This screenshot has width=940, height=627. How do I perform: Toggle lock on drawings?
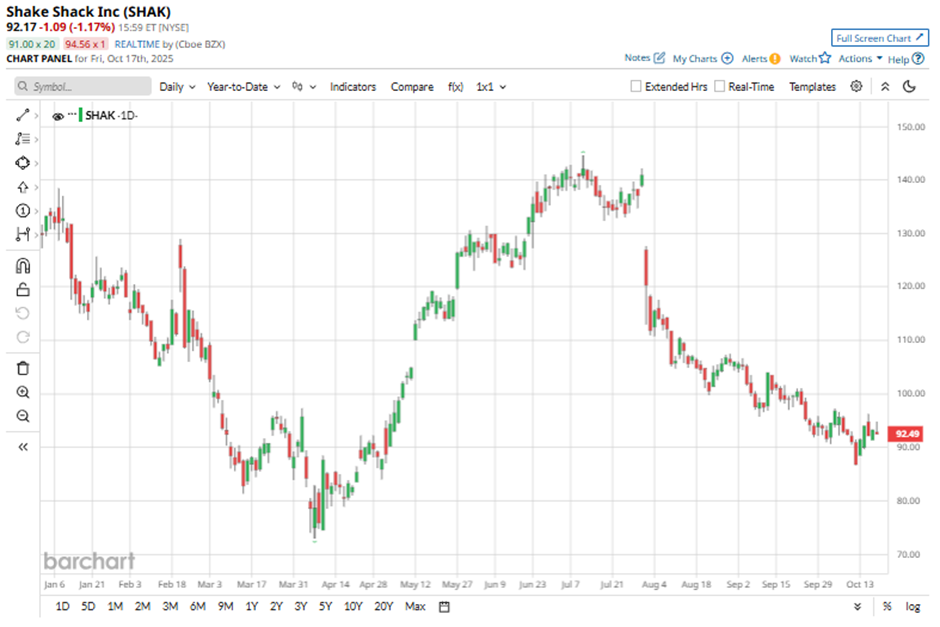[x=23, y=290]
